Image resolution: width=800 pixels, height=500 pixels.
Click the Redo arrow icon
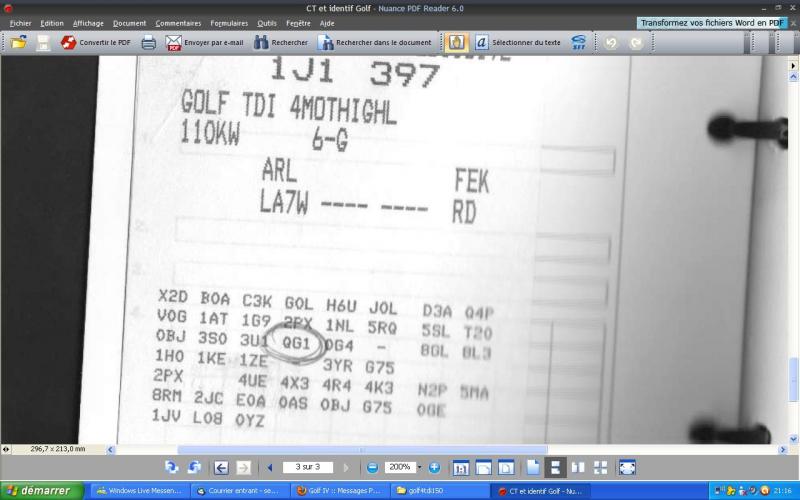[x=636, y=43]
